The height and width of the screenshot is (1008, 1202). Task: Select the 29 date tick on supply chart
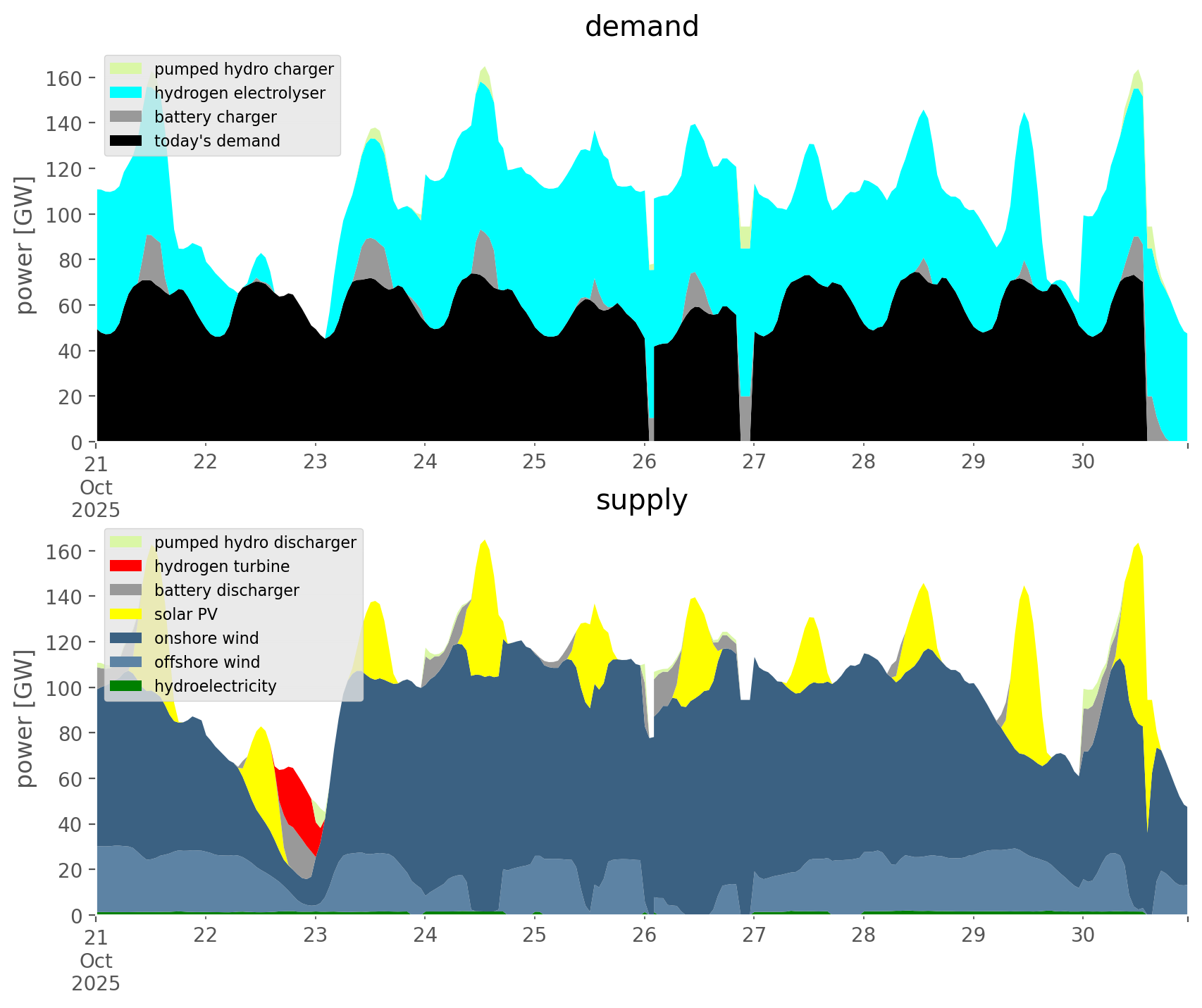pos(973,935)
